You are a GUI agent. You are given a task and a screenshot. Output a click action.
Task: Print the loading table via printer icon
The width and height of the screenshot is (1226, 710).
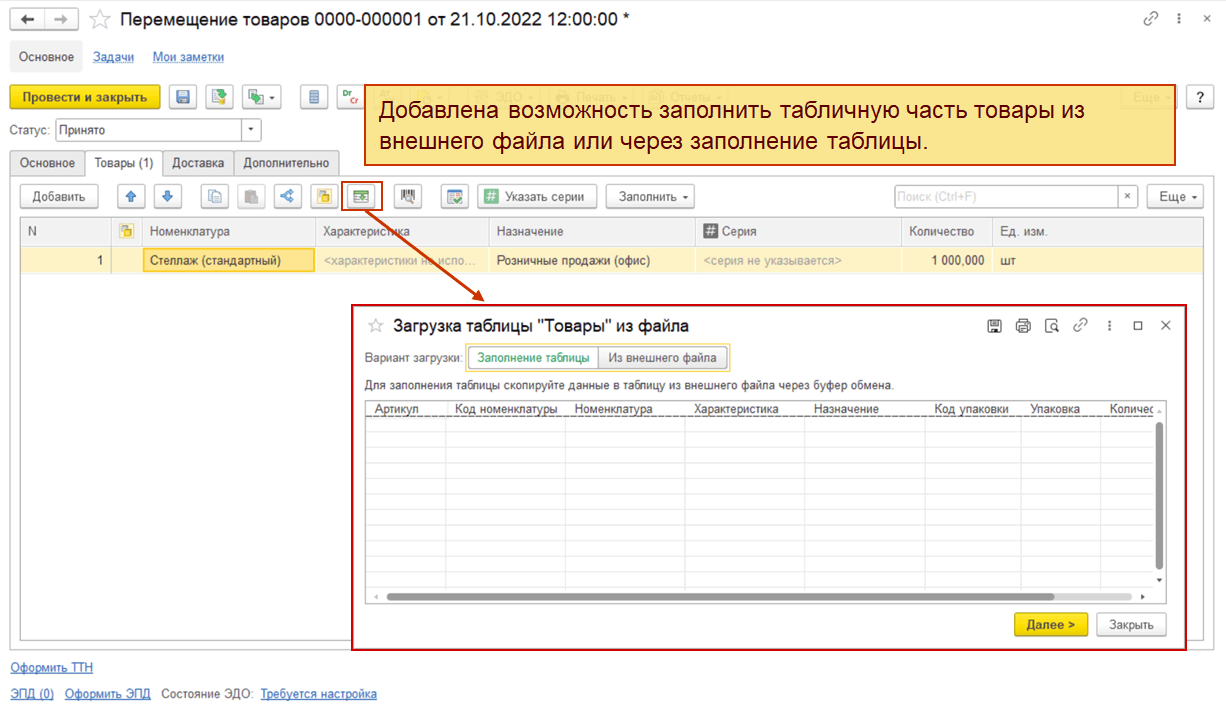point(1022,326)
